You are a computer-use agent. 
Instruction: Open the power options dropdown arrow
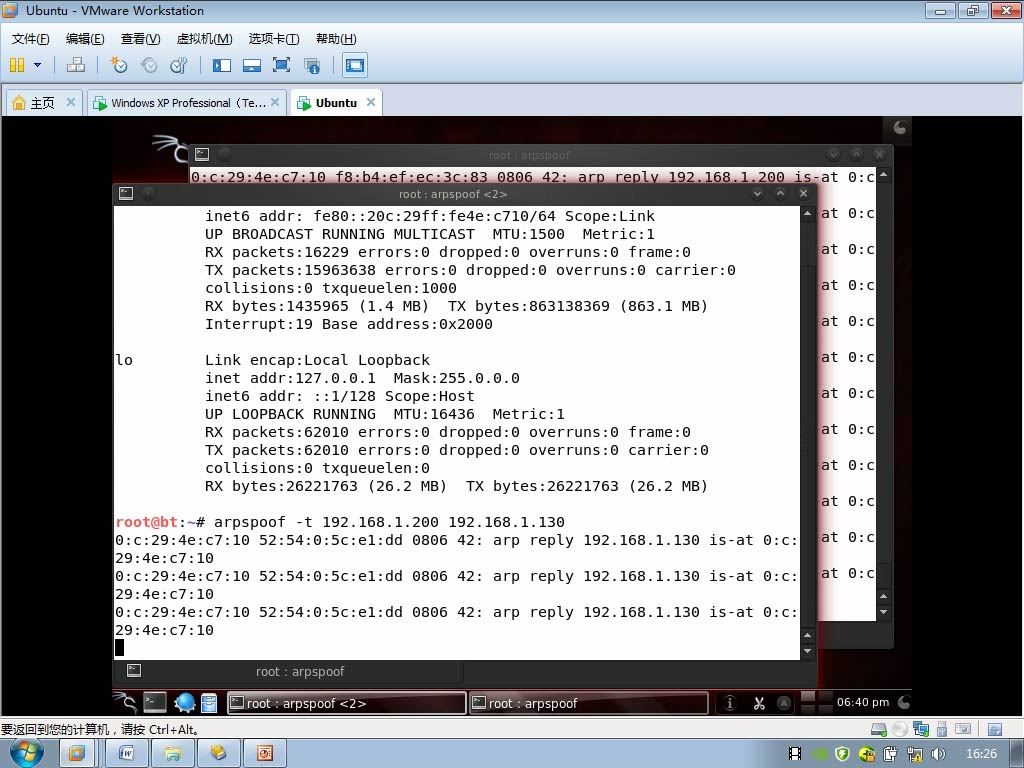(37, 65)
